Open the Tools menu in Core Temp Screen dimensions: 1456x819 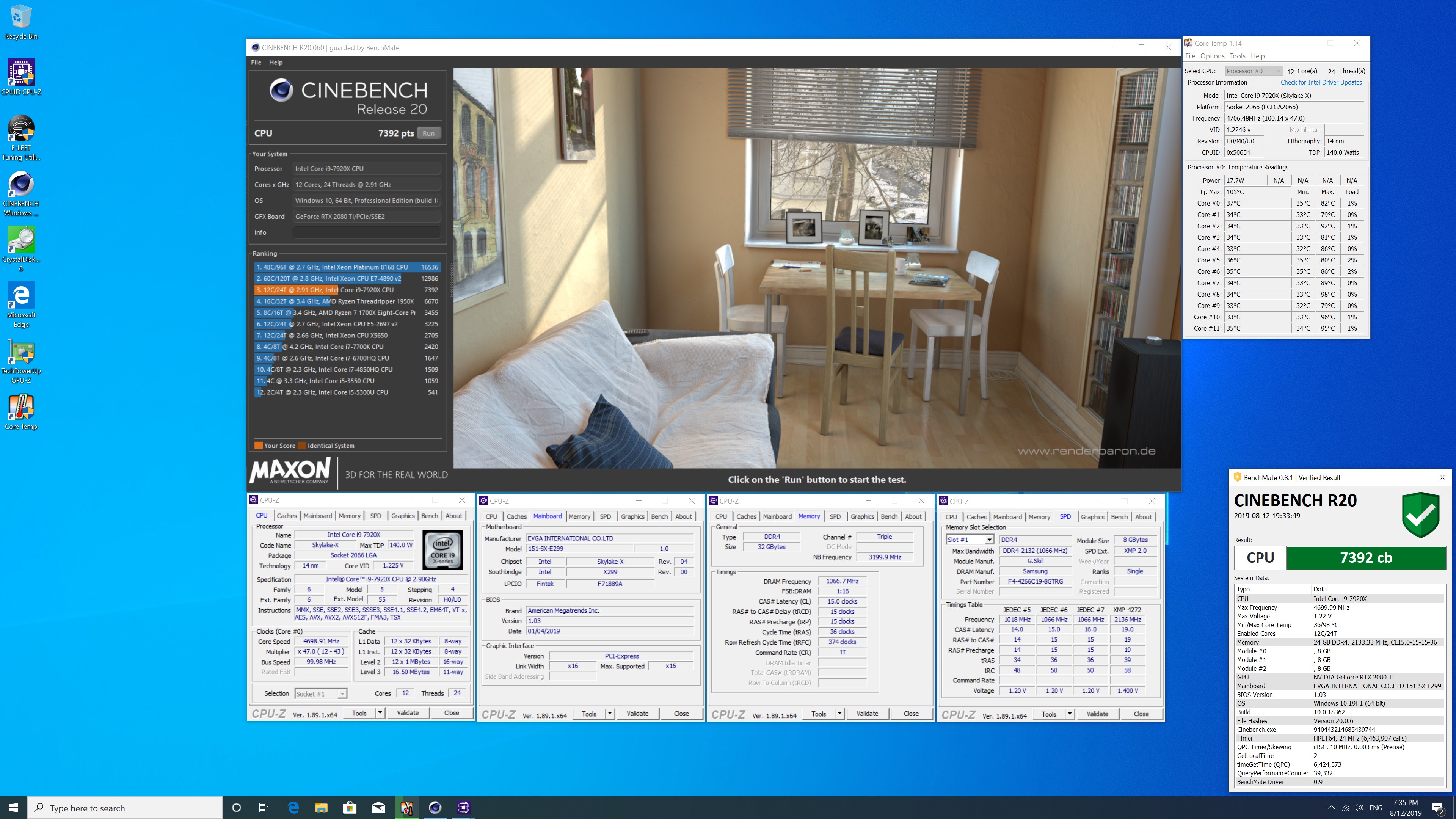point(1237,56)
